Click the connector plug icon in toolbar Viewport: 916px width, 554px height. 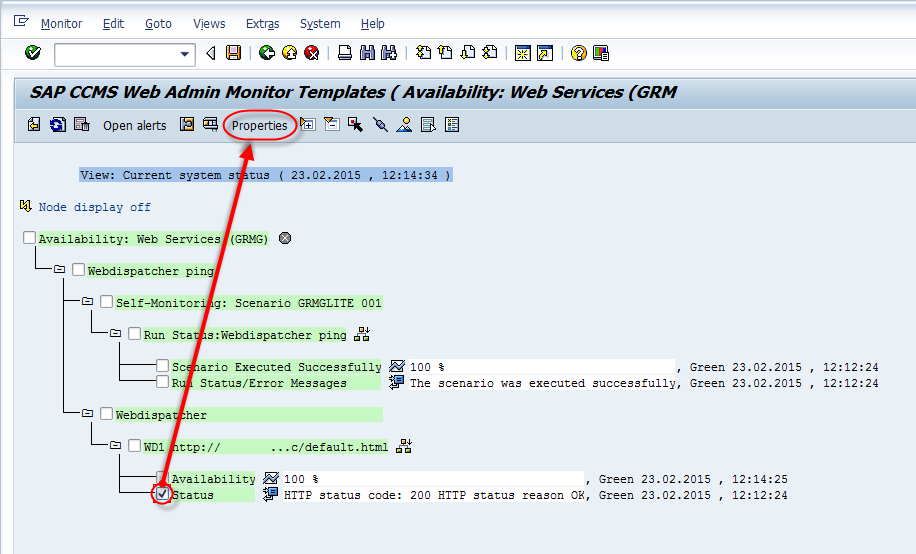pyautogui.click(x=380, y=124)
